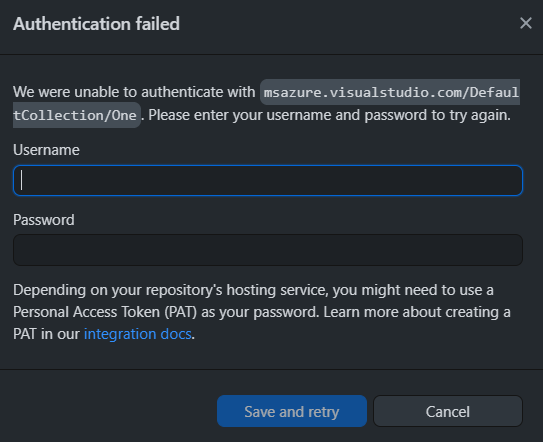Click the 'We were unable to authenticate' text
The height and width of the screenshot is (442, 543).
tap(134, 92)
